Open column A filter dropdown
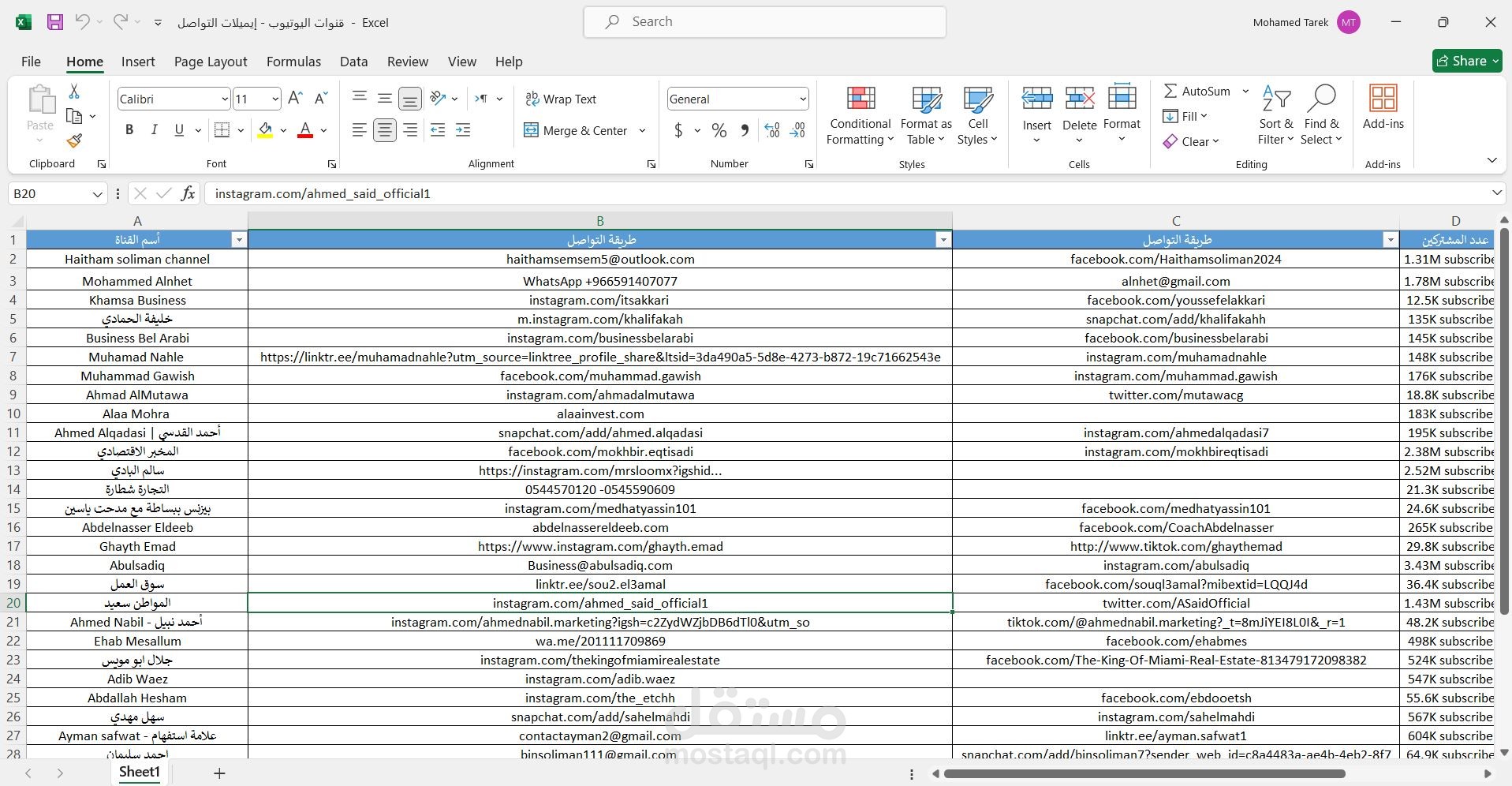1512x786 pixels. click(x=239, y=240)
